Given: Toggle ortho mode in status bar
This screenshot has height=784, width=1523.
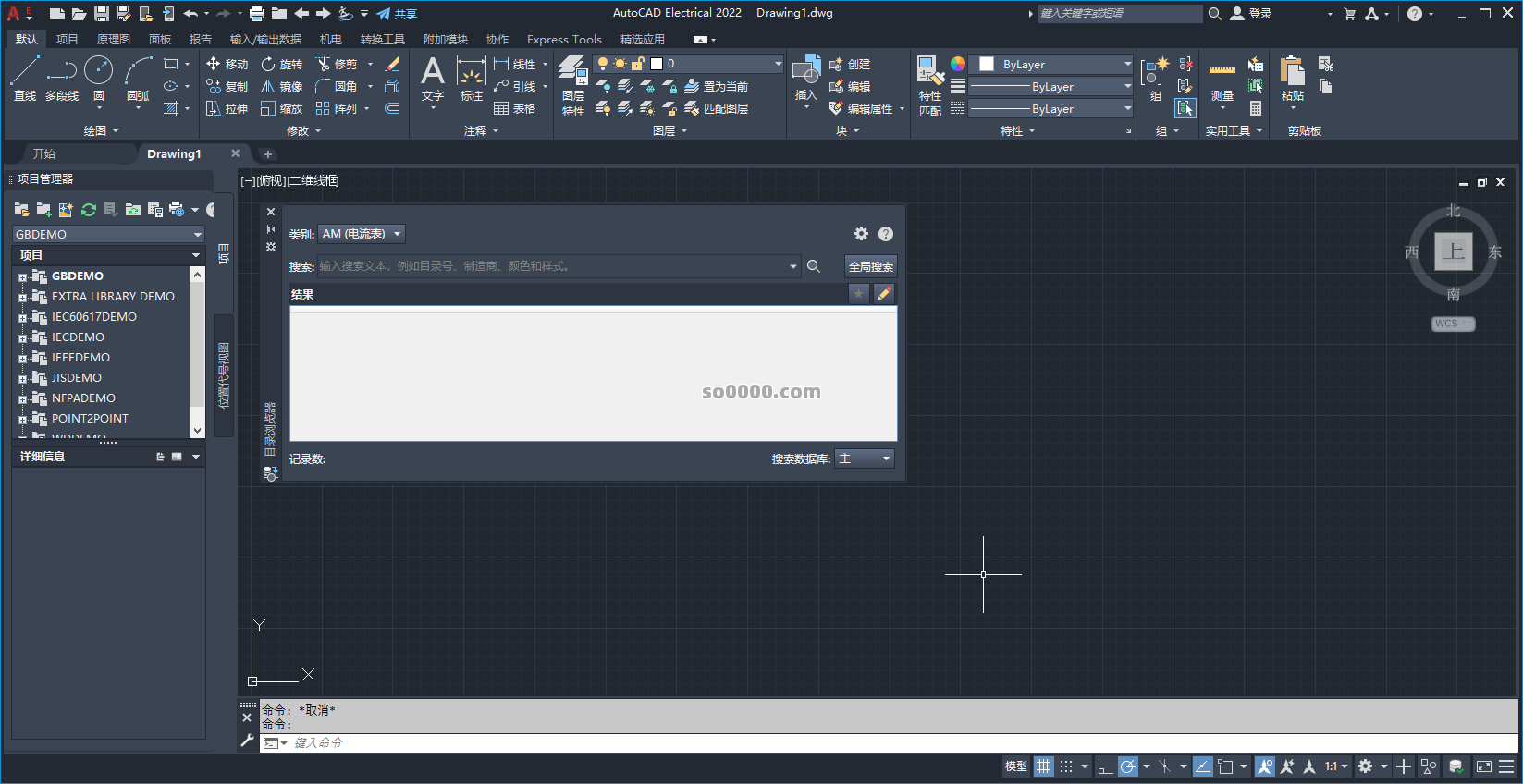Looking at the screenshot, I should coord(1105,766).
